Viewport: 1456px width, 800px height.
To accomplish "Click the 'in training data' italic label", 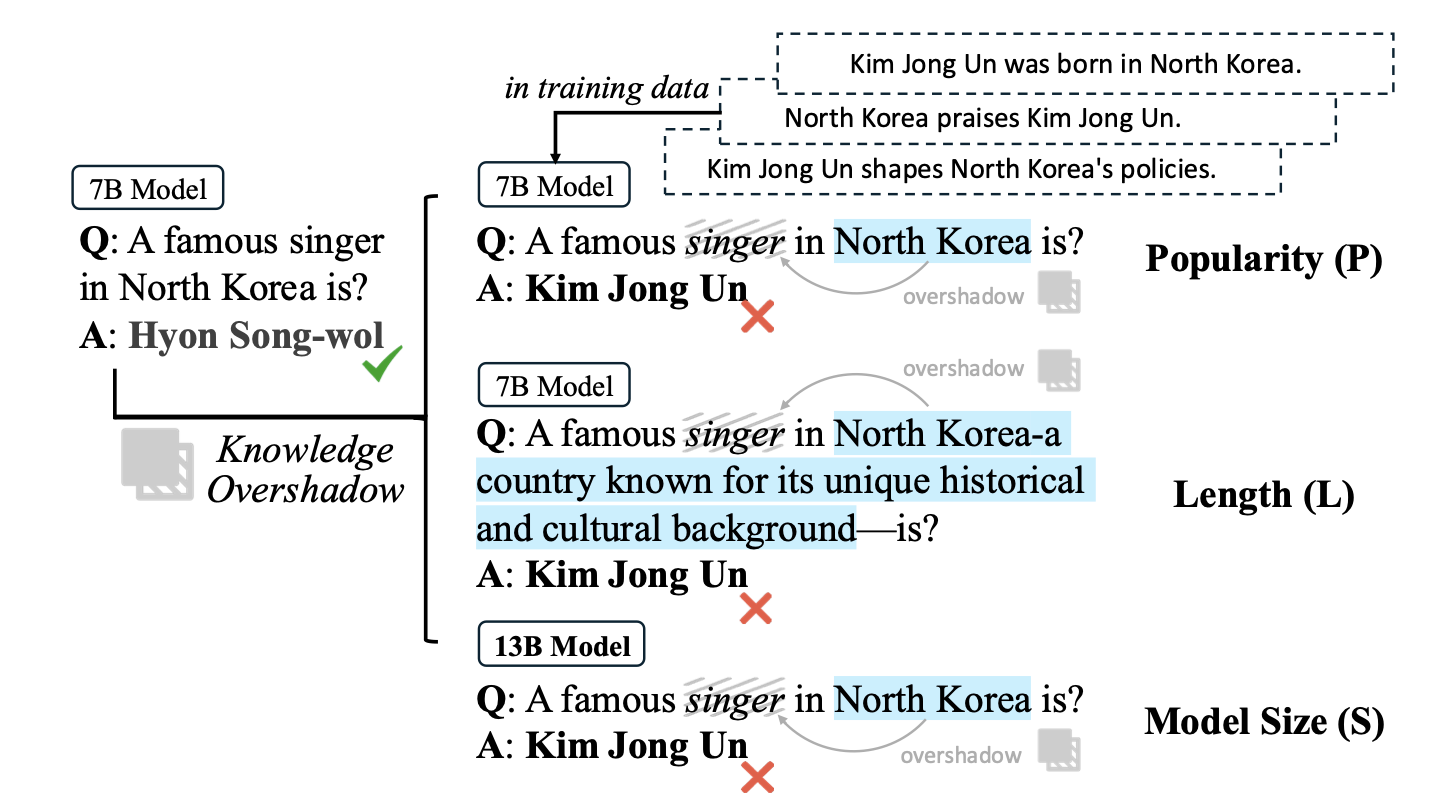I will 606,88.
